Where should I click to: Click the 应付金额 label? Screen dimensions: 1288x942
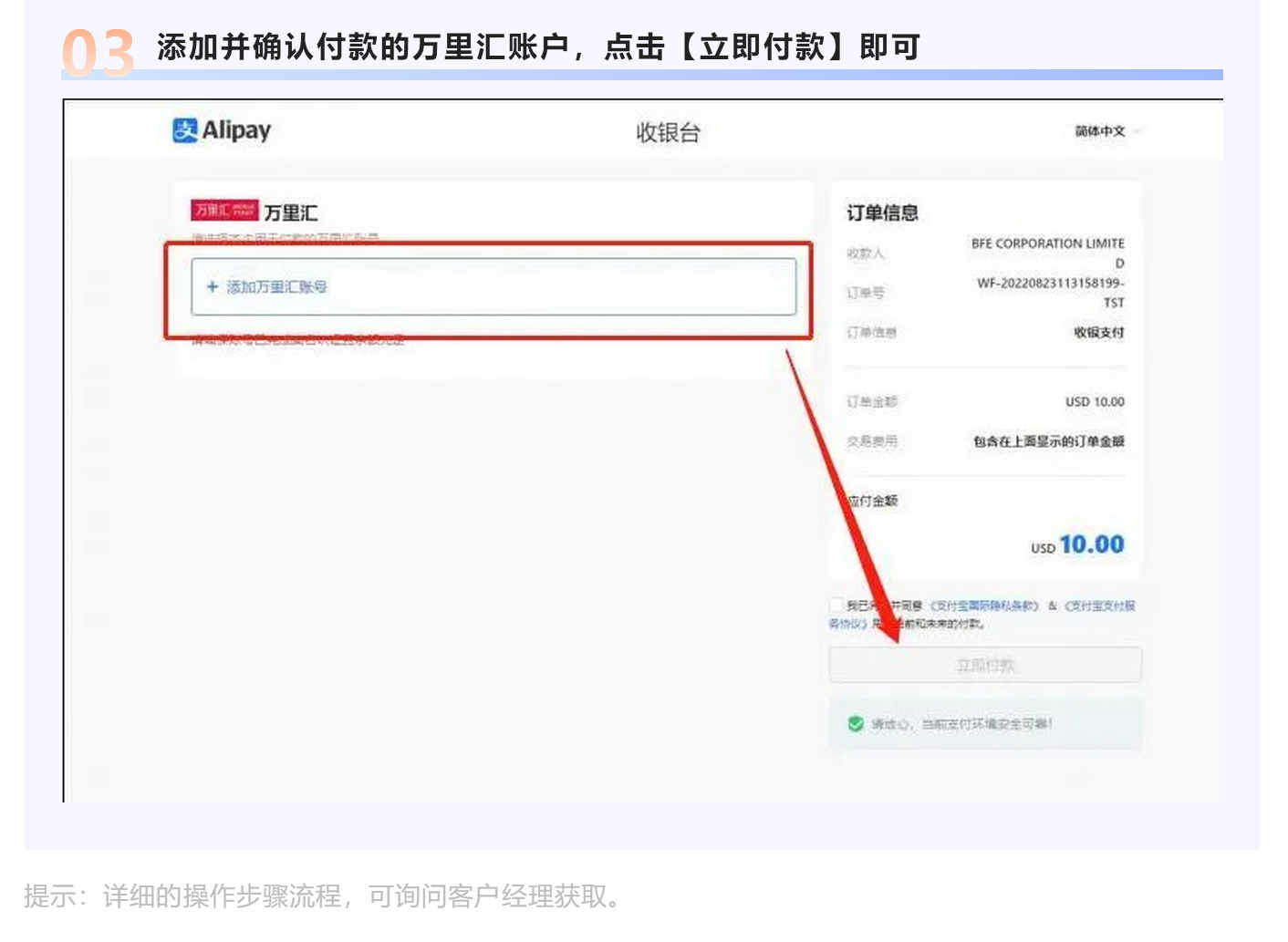(x=873, y=501)
